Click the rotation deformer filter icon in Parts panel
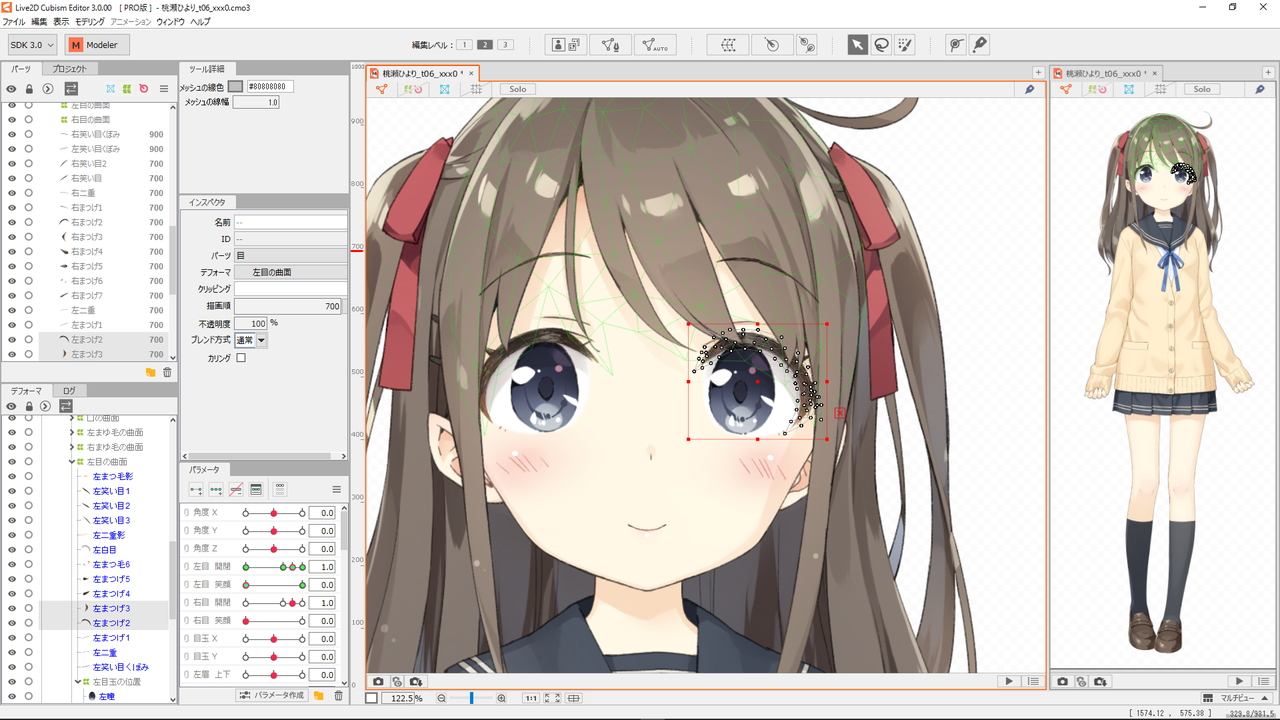The width and height of the screenshot is (1280, 720). click(143, 89)
